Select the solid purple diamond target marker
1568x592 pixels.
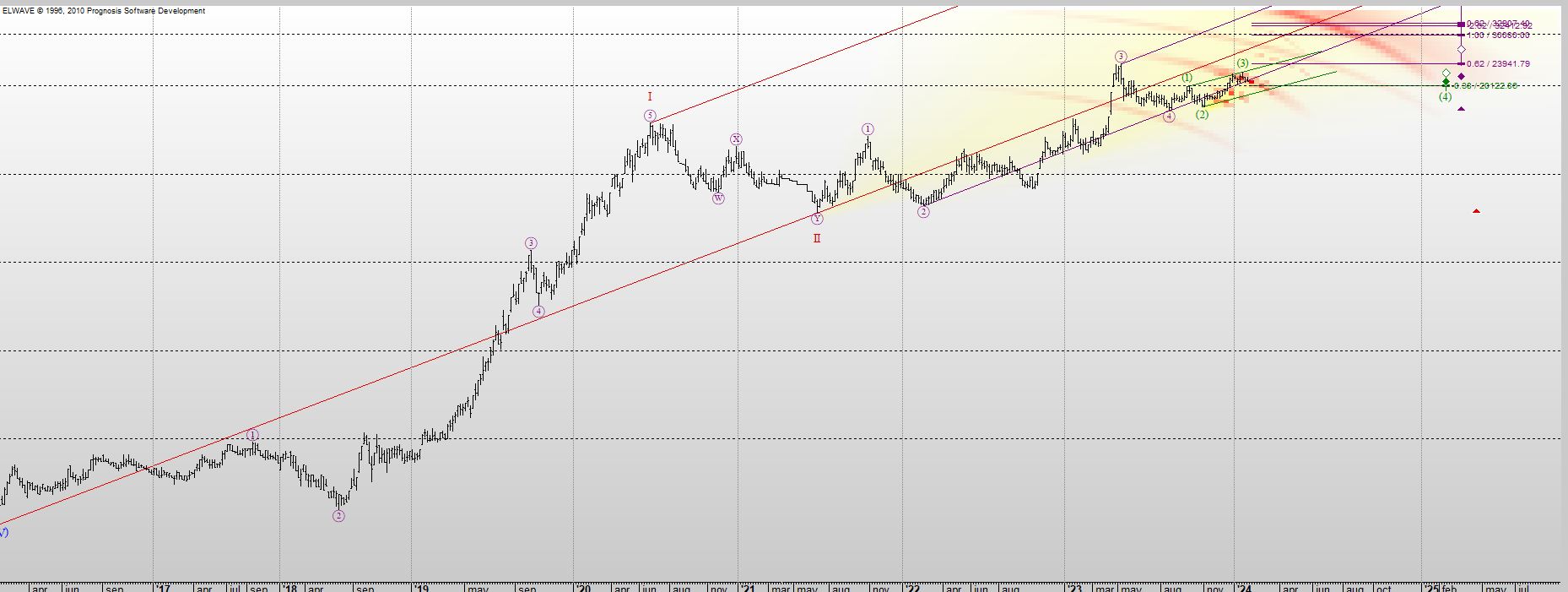click(x=1461, y=77)
